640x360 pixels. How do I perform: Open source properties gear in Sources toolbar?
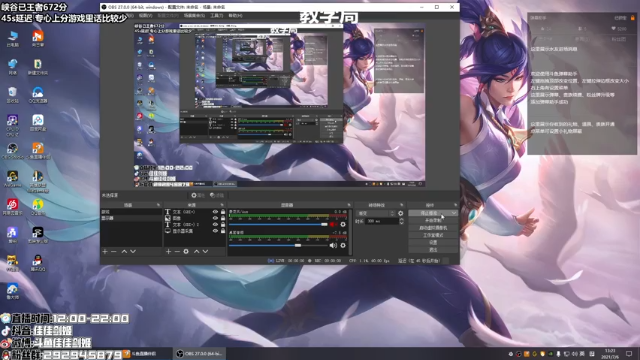point(186,251)
